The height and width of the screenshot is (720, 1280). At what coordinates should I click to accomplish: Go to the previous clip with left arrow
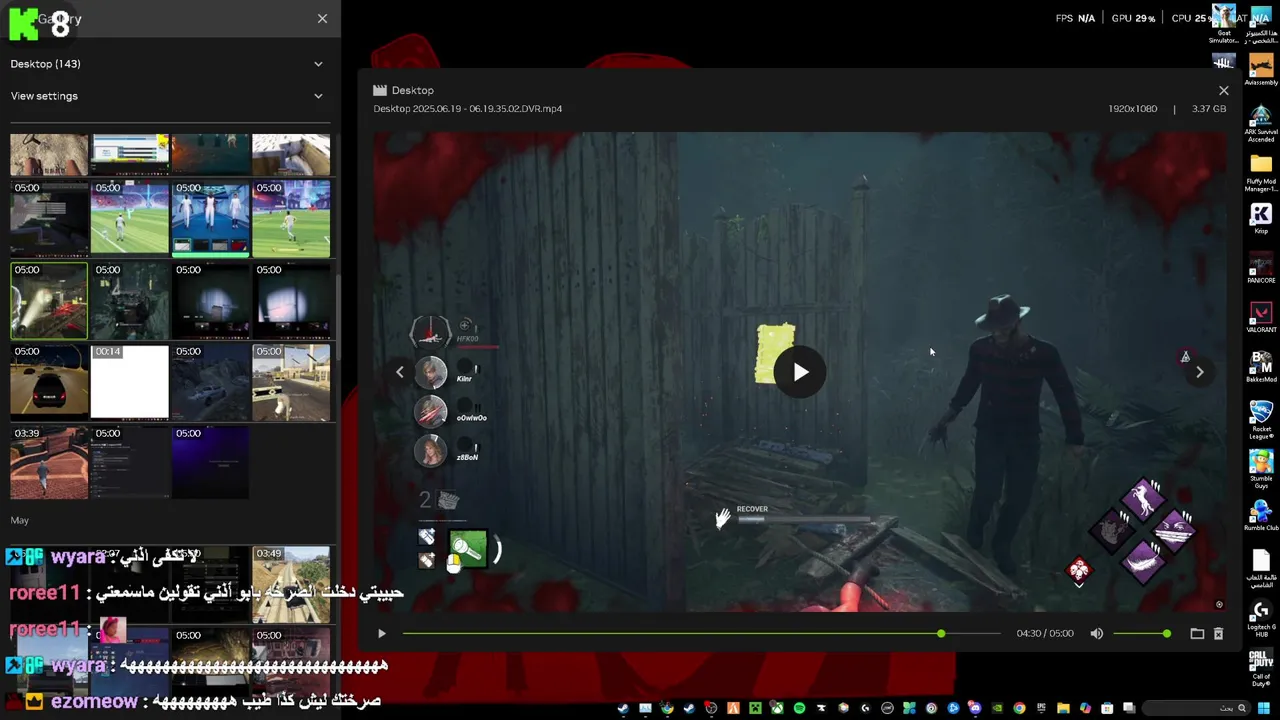coord(399,372)
